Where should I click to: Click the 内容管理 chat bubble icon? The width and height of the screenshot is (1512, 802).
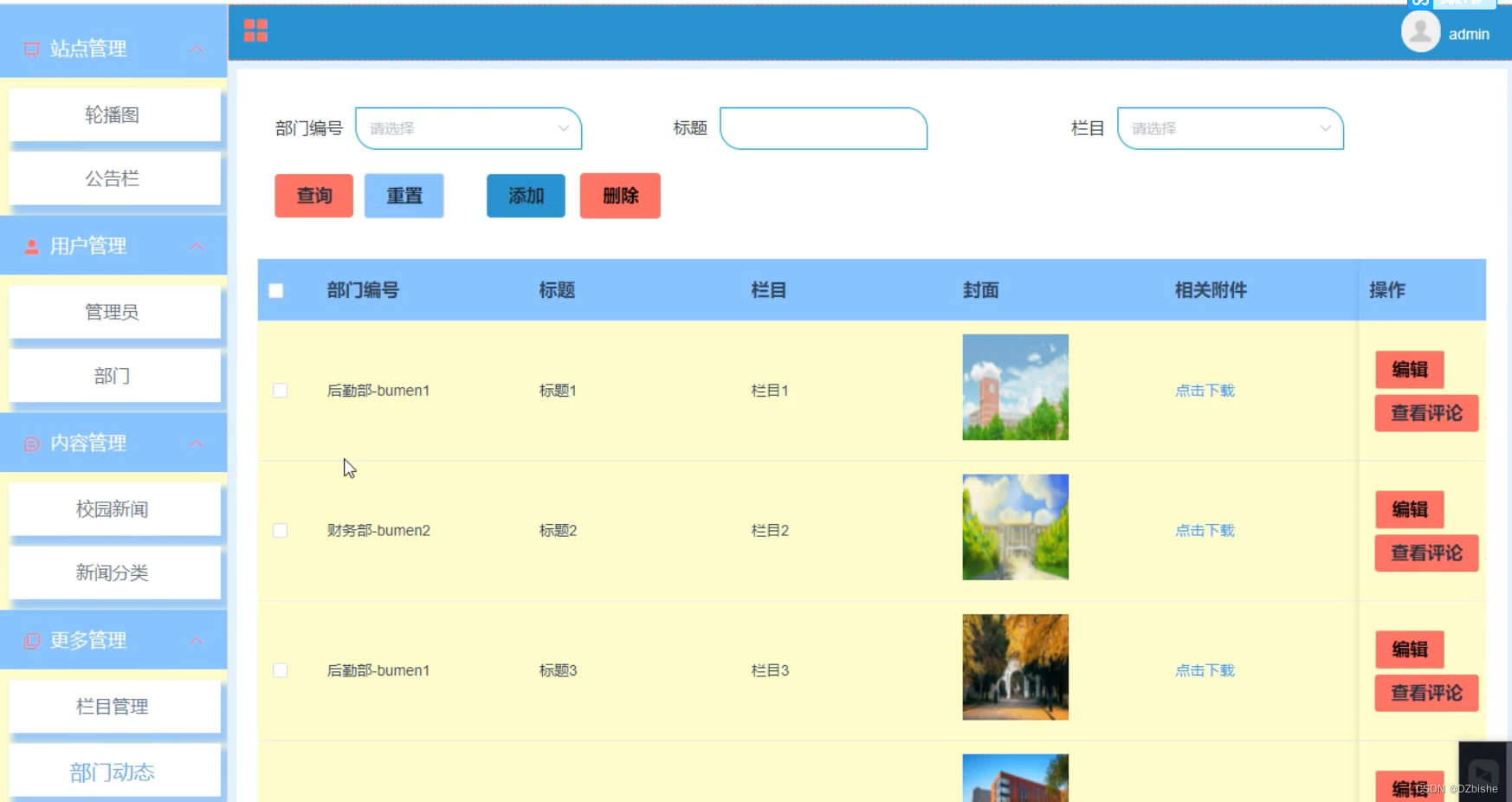(32, 444)
